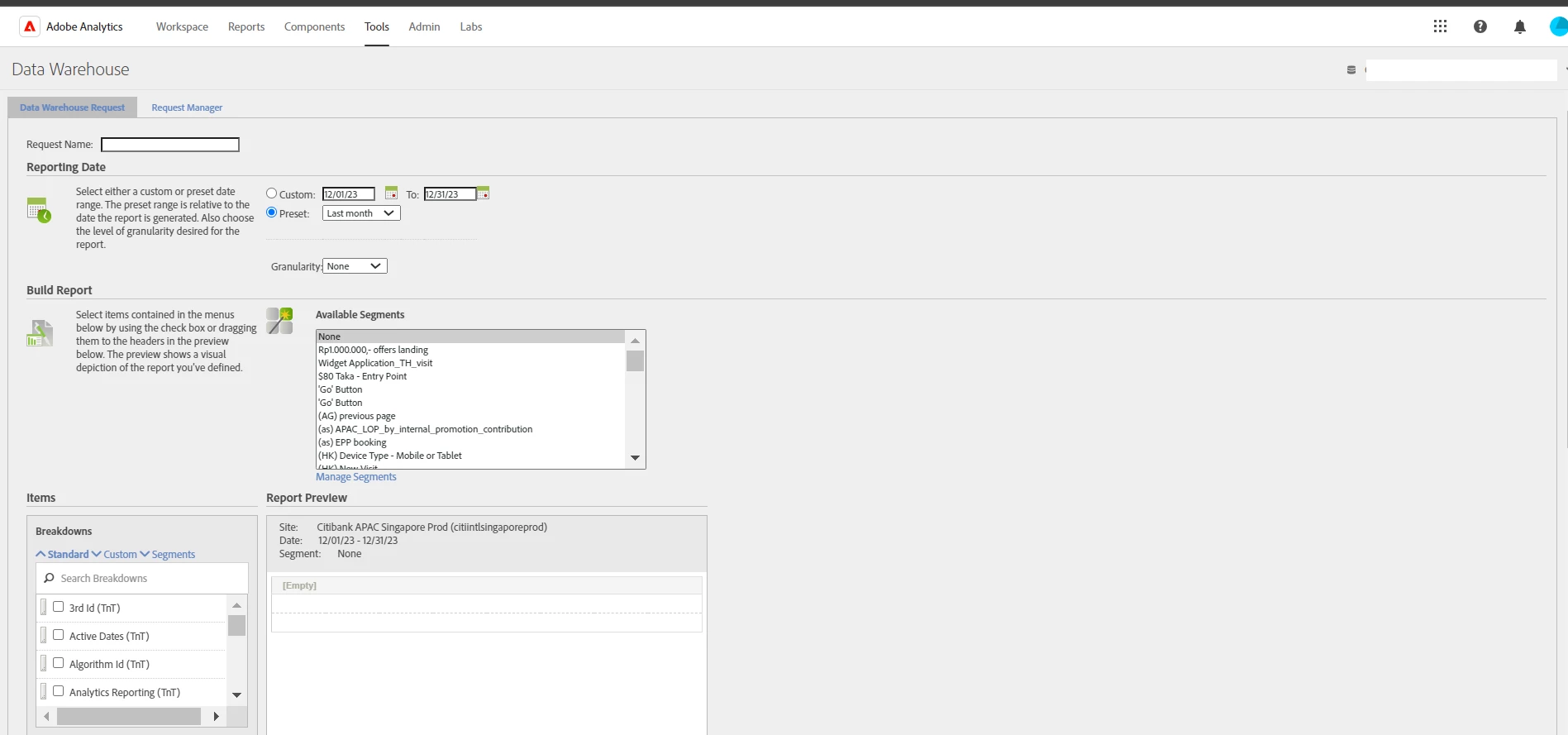This screenshot has height=735, width=1568.
Task: Open the Granularity dropdown
Action: click(x=355, y=266)
